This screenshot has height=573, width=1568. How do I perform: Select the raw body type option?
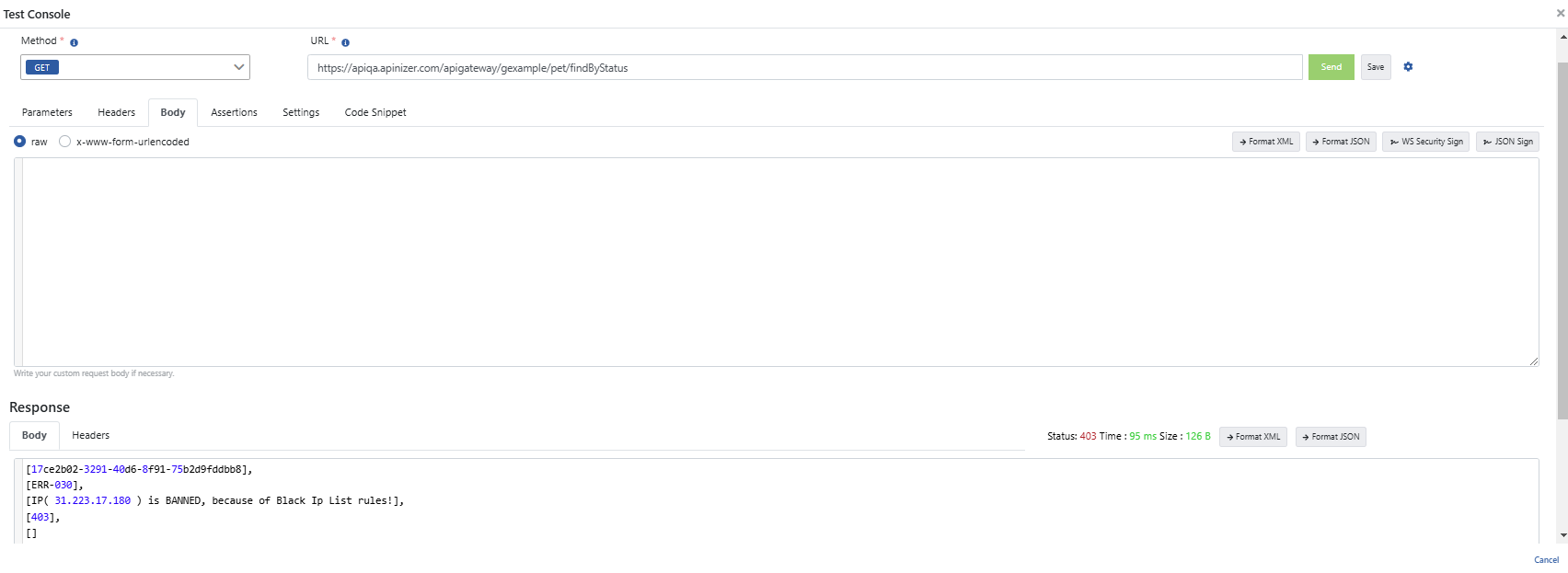pyautogui.click(x=19, y=142)
